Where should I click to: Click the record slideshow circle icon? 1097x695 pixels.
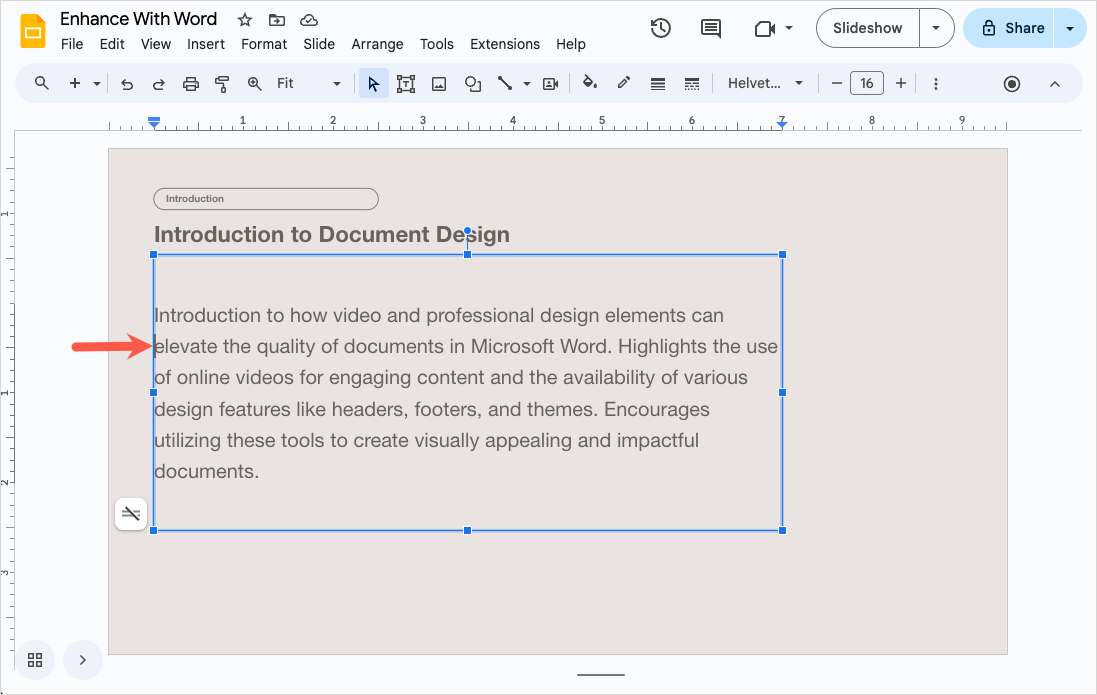click(1012, 84)
